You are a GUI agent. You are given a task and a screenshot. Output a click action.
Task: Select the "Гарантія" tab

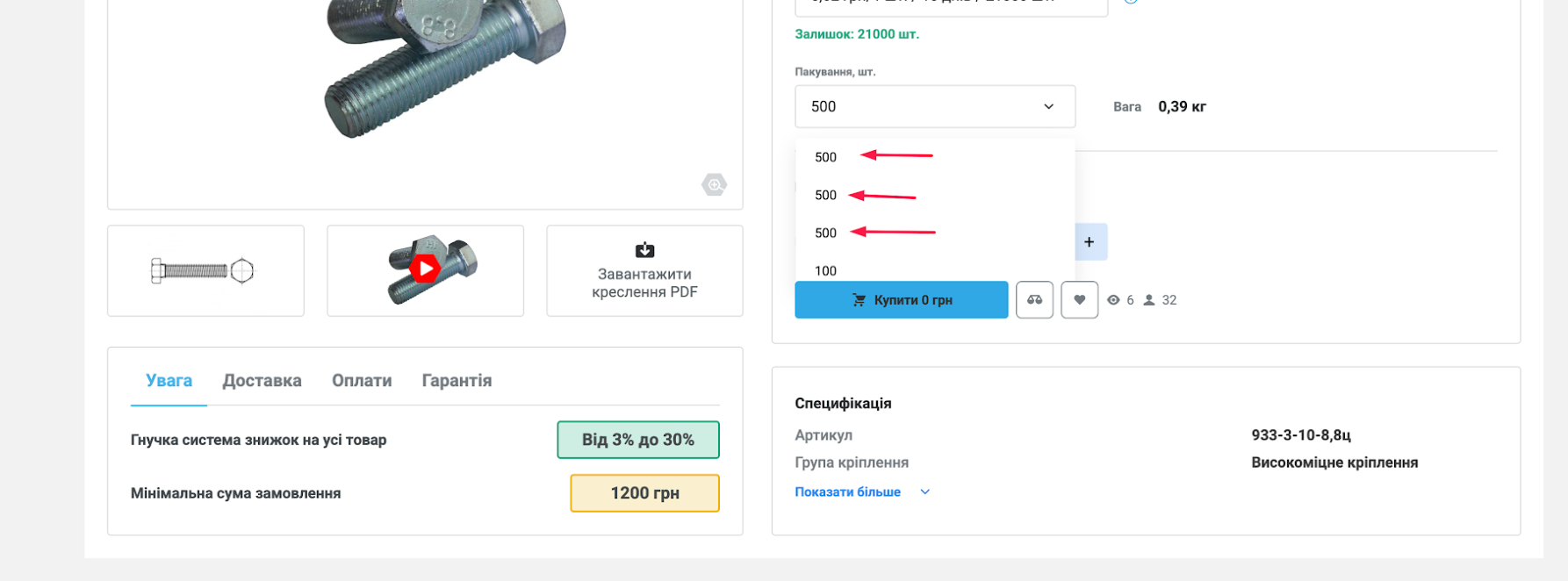pyautogui.click(x=457, y=381)
